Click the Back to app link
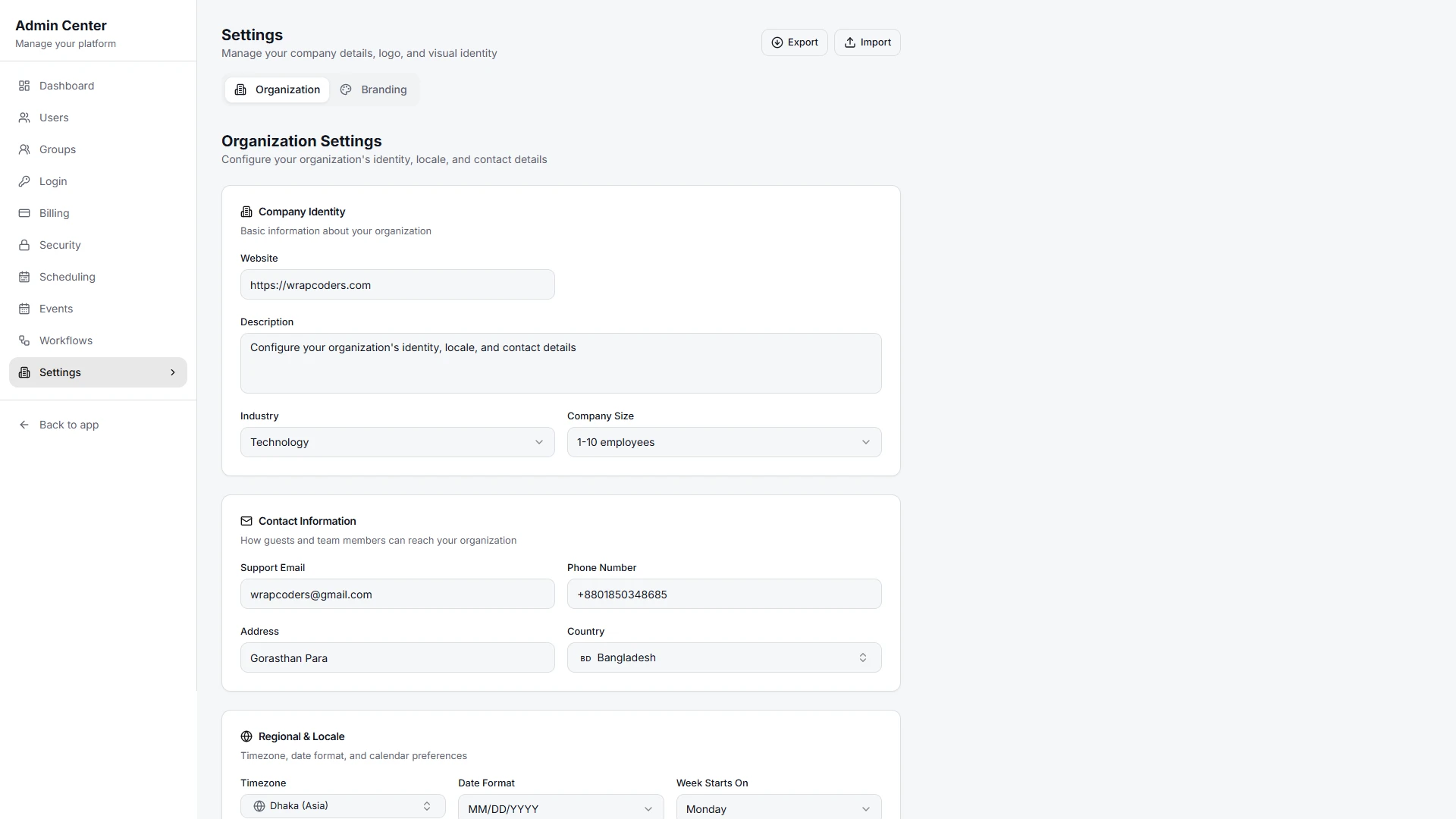 pyautogui.click(x=98, y=425)
